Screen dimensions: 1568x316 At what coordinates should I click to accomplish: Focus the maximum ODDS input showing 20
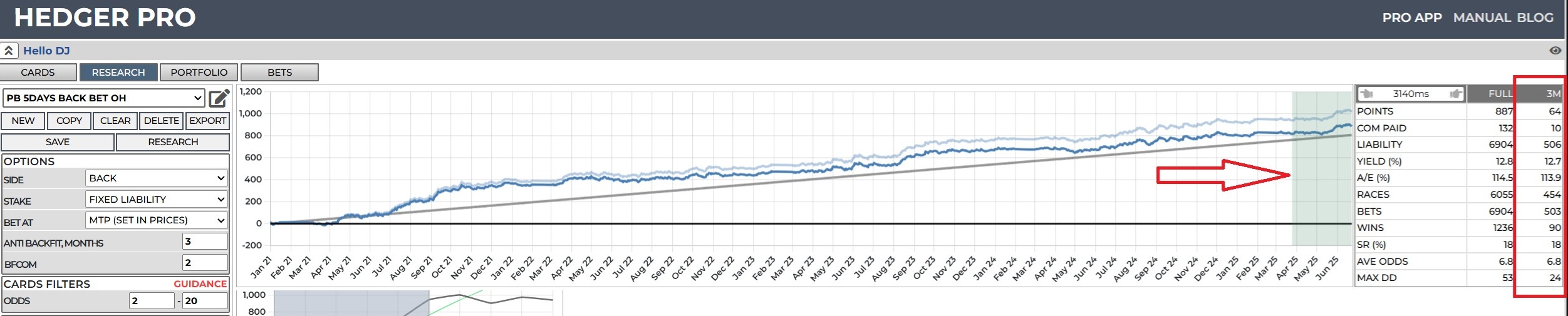click(205, 301)
